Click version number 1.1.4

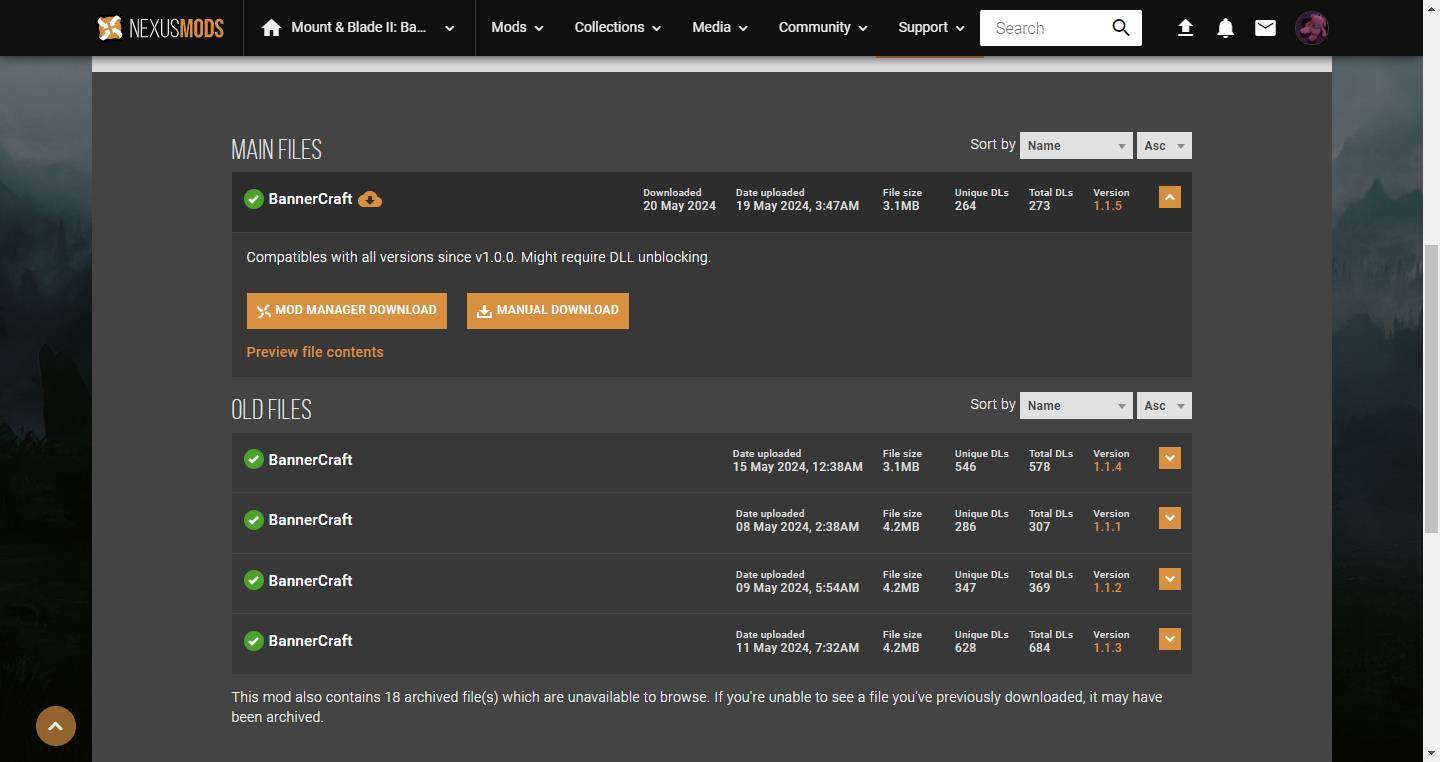[1108, 467]
